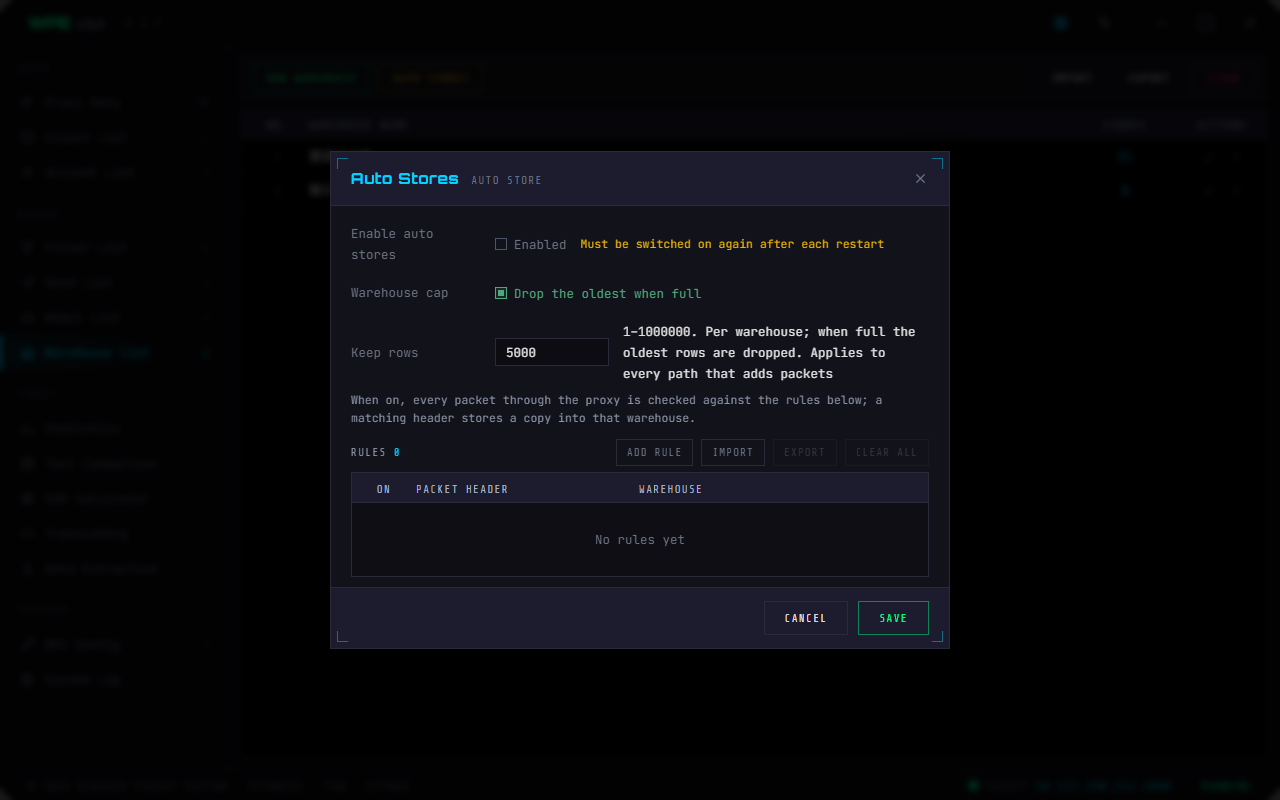
Task: Click the Cancel button
Action: pos(805,618)
